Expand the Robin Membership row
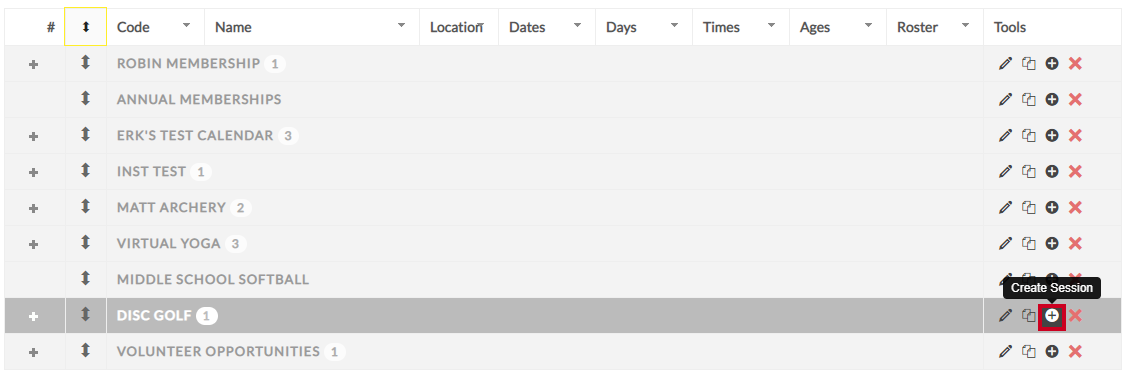This screenshot has width=1125, height=370. (33, 65)
